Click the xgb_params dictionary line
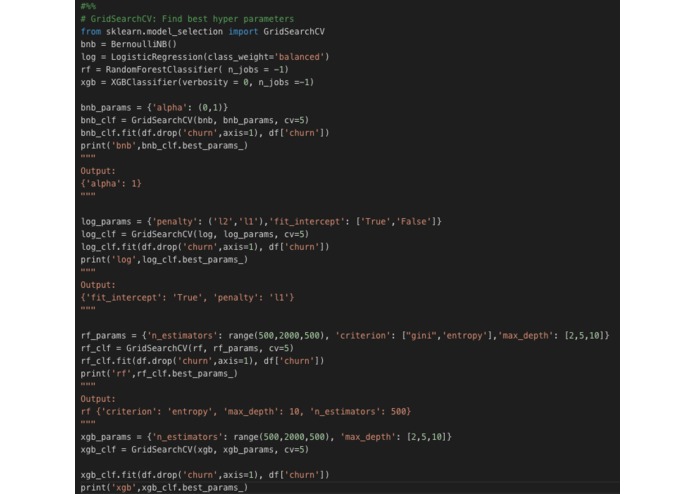Screen dimensions: 695x494 (266, 437)
